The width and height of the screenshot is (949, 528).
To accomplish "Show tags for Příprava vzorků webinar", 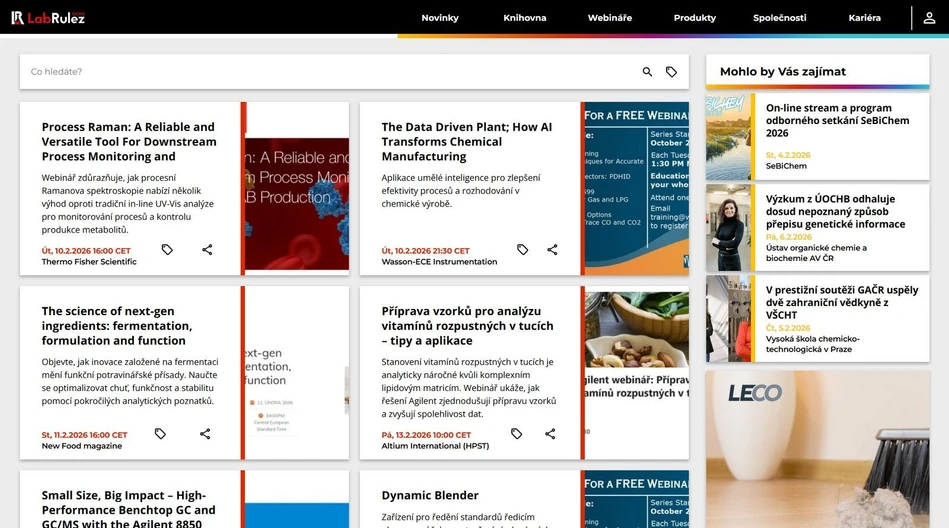I will tap(516, 434).
